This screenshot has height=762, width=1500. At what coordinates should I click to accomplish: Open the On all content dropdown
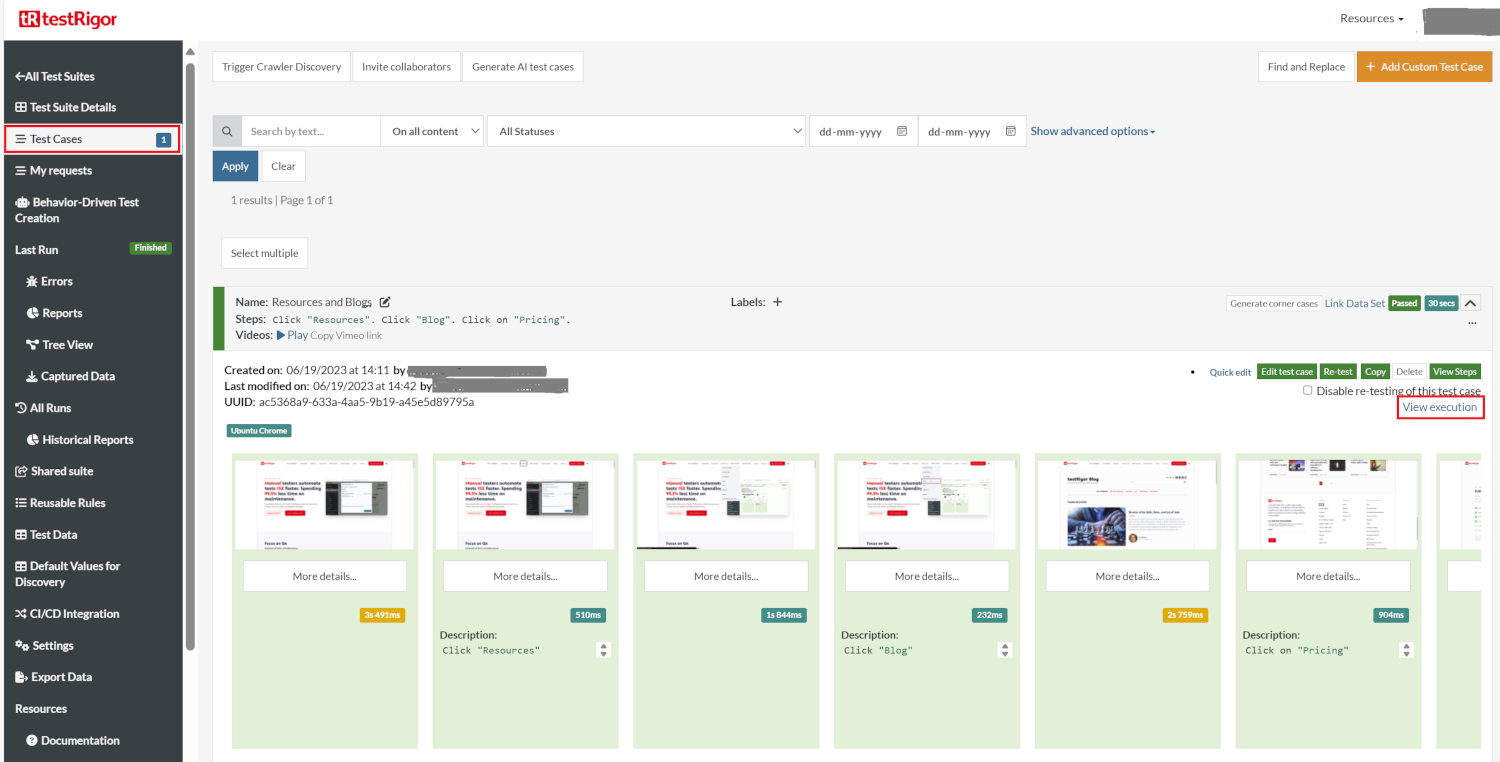tap(432, 131)
